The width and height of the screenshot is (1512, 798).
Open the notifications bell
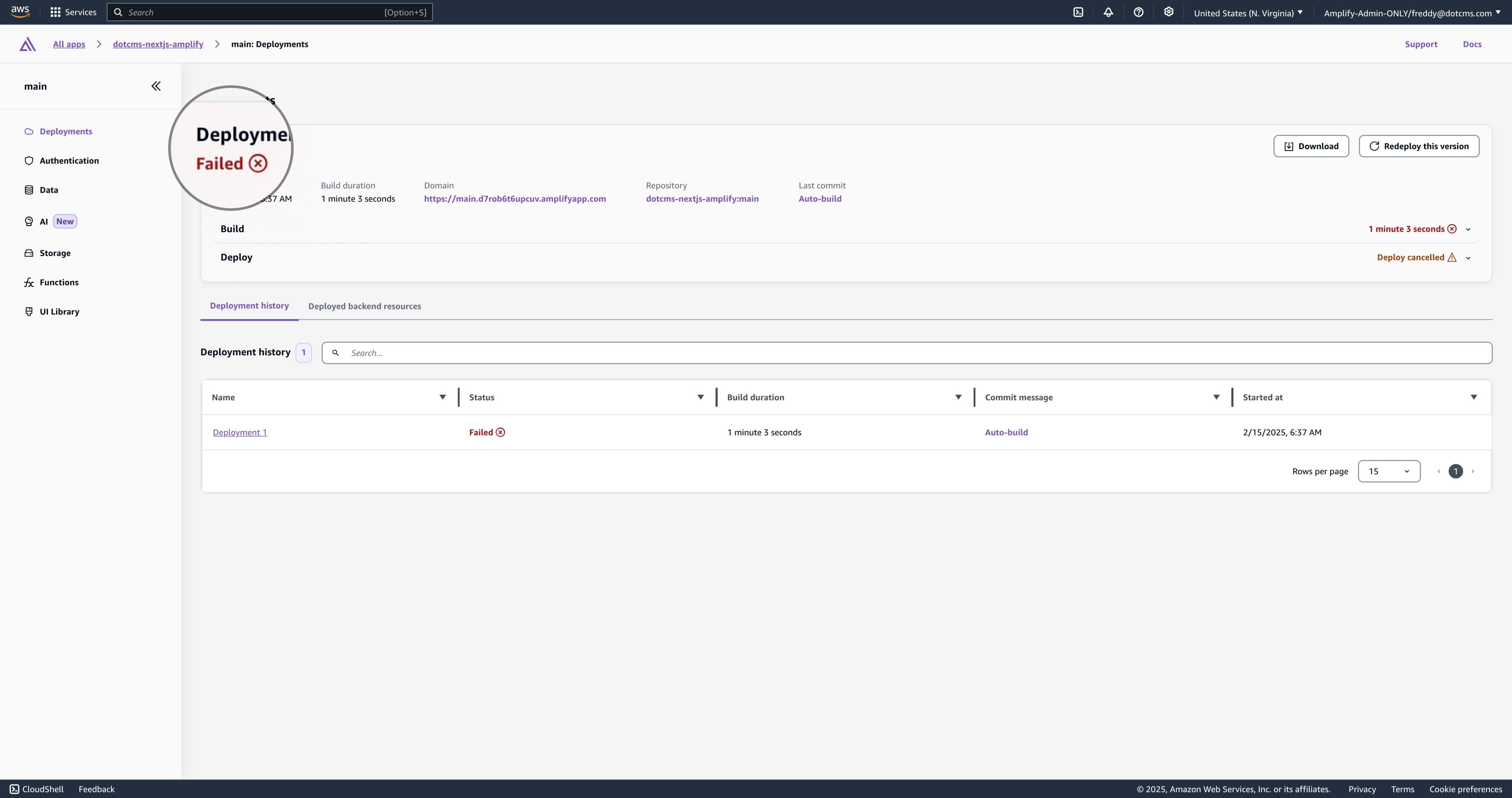pyautogui.click(x=1108, y=12)
